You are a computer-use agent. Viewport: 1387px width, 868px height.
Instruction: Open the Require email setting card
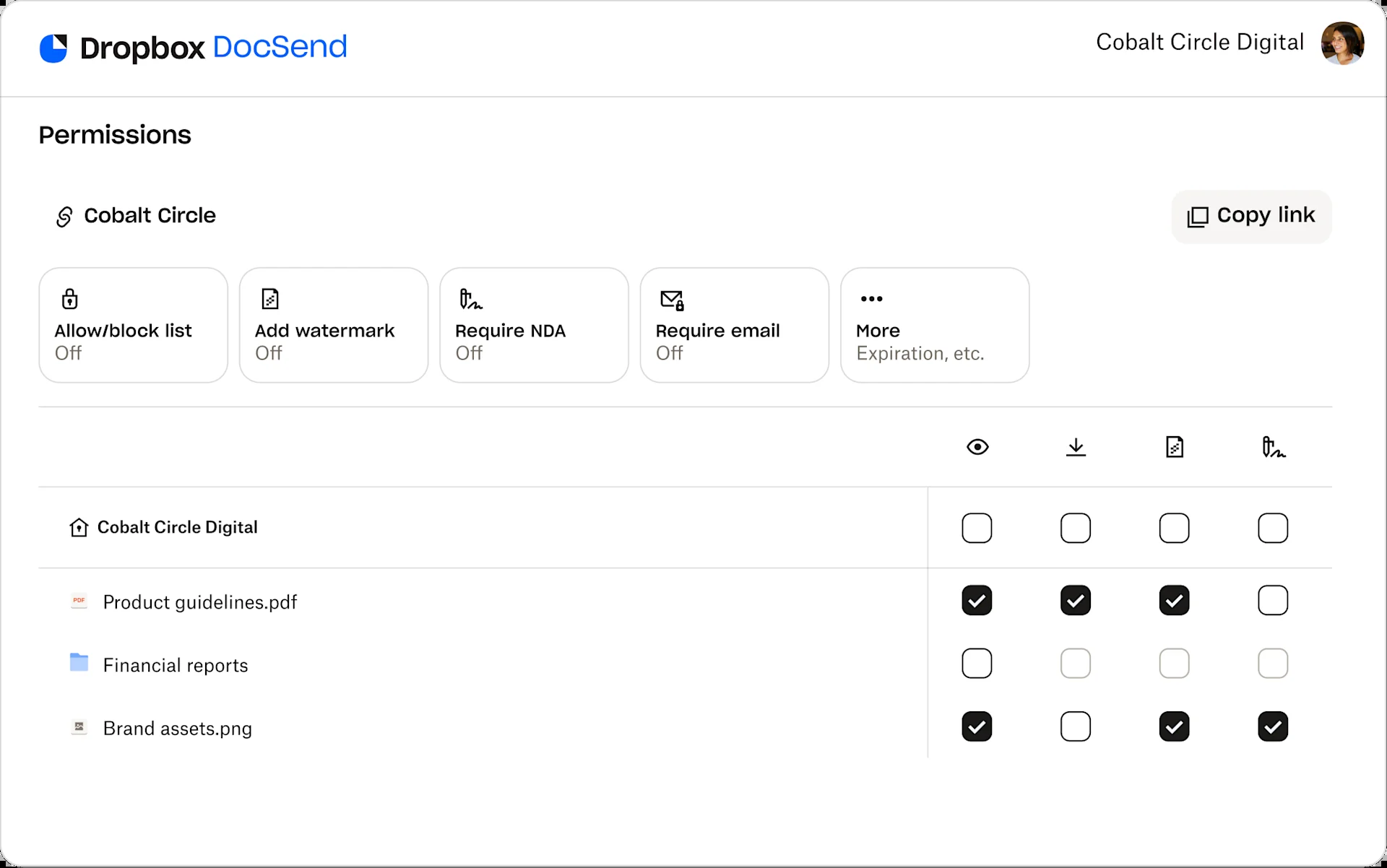tap(735, 325)
